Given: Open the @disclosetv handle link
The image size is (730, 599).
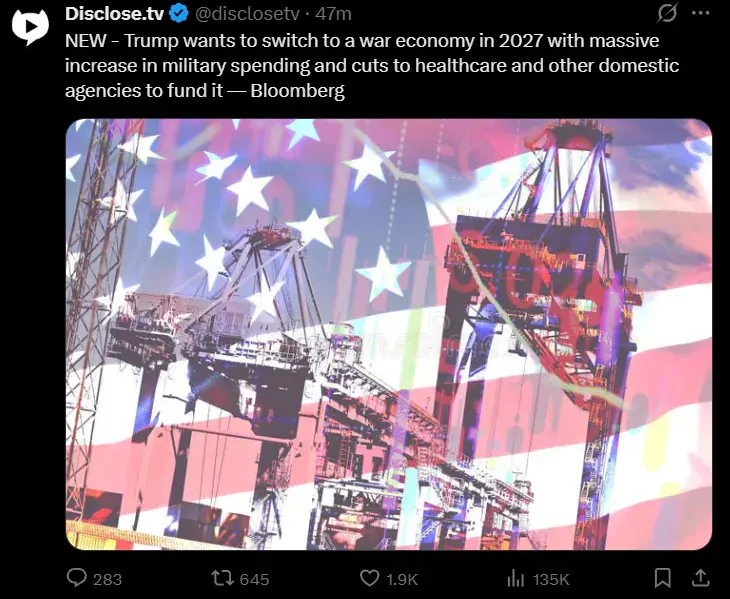Looking at the screenshot, I should [247, 14].
